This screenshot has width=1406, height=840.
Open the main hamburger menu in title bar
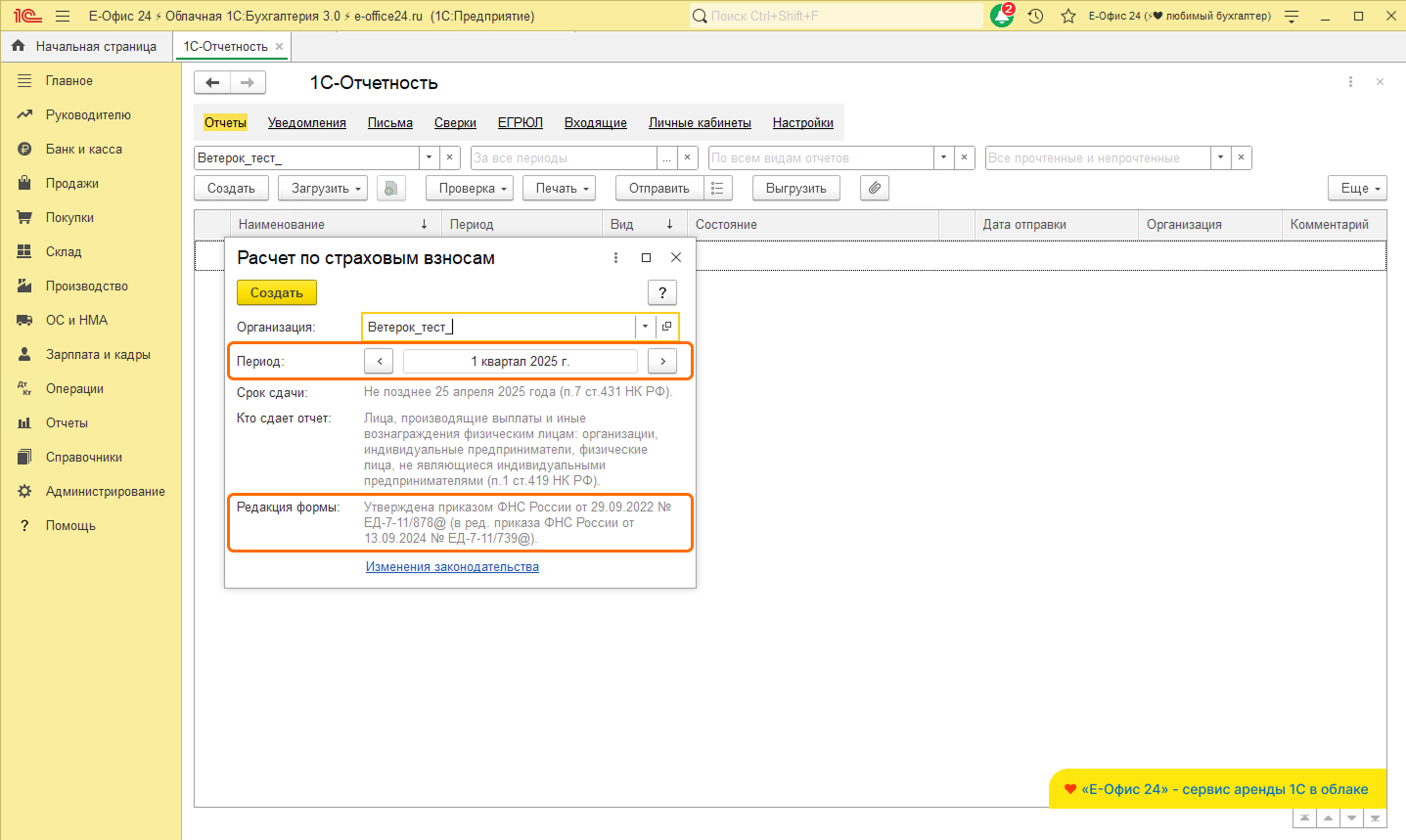click(63, 16)
